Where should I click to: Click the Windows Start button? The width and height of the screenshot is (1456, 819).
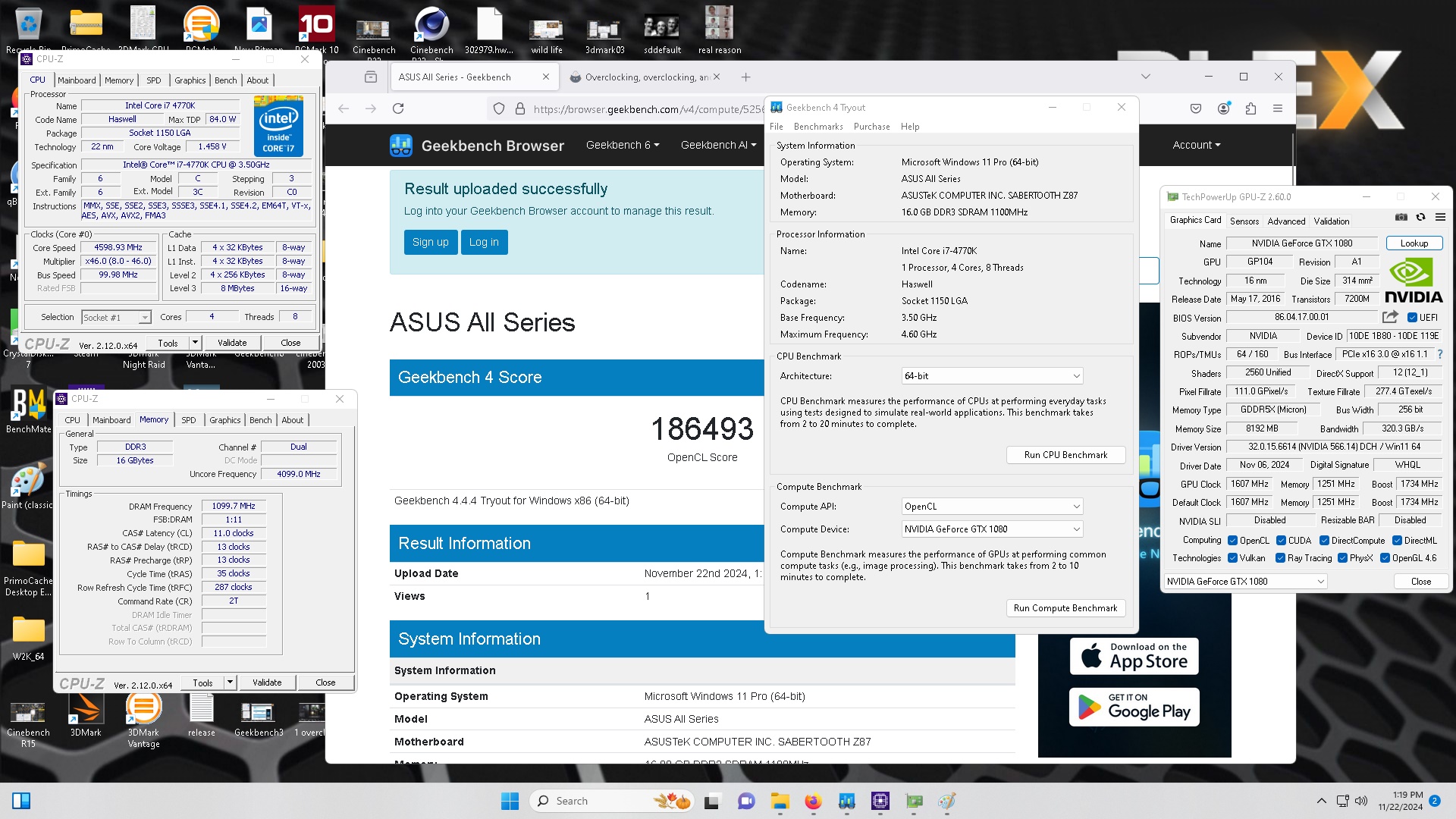(x=510, y=801)
